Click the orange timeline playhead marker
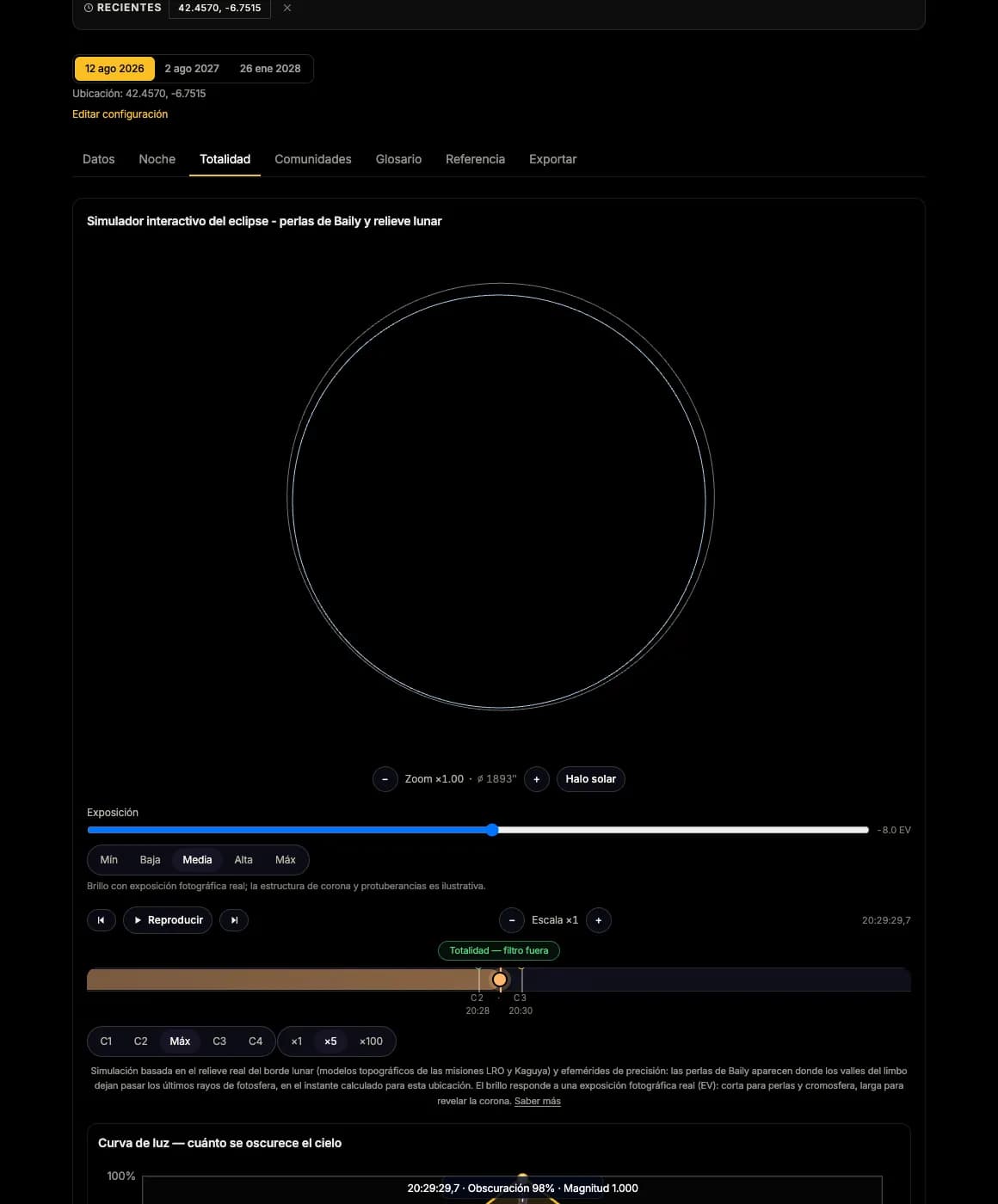This screenshot has height=1204, width=998. (x=500, y=980)
